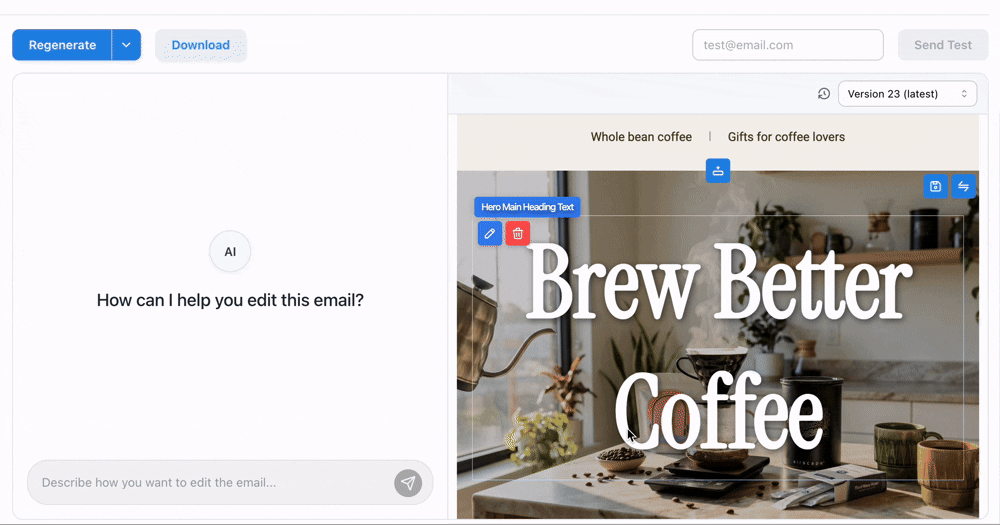Send the message with paper plane icon
This screenshot has height=525, width=1000.
tap(408, 483)
